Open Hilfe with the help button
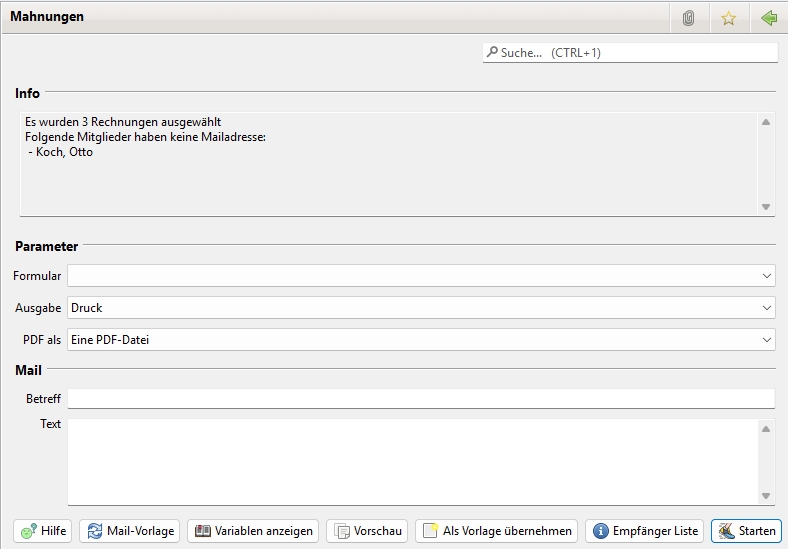Screen dimensions: 788x549 [42, 531]
